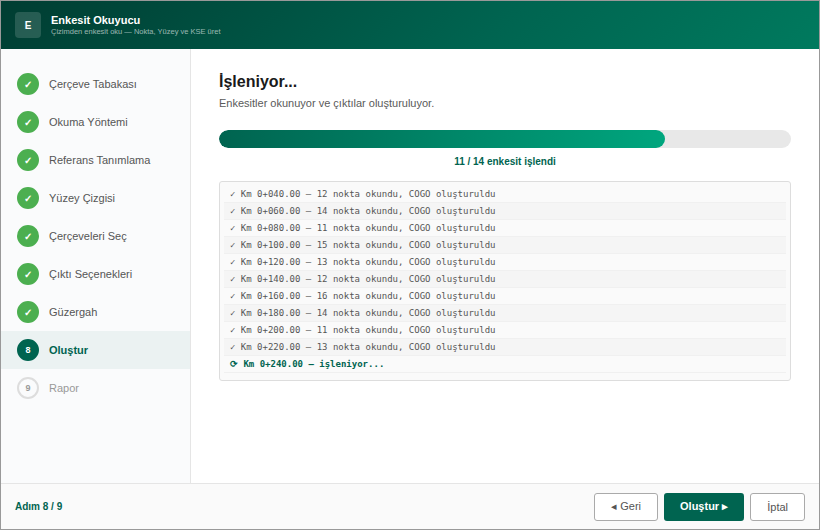Click the green Oluştur button

click(x=703, y=506)
